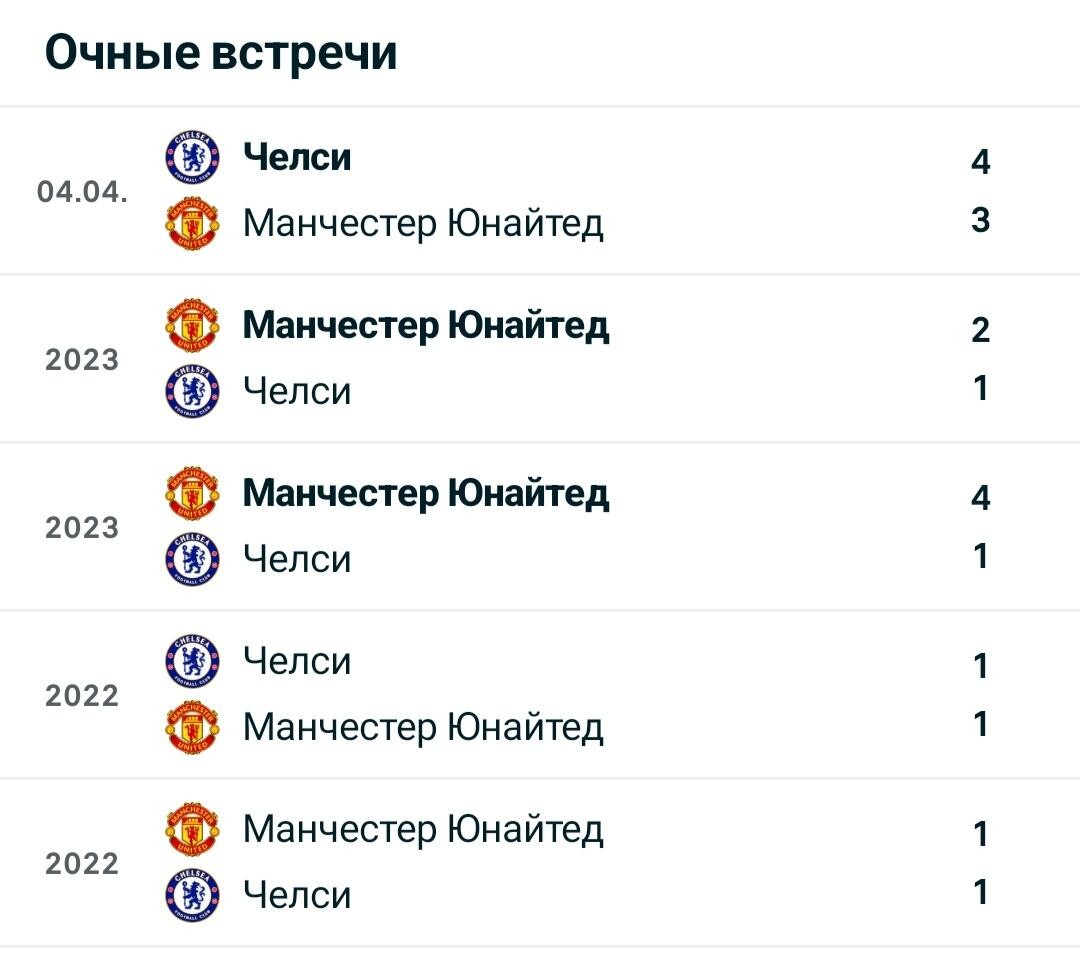Select the 04.04. match date
The width and height of the screenshot is (1080, 953).
tap(82, 191)
